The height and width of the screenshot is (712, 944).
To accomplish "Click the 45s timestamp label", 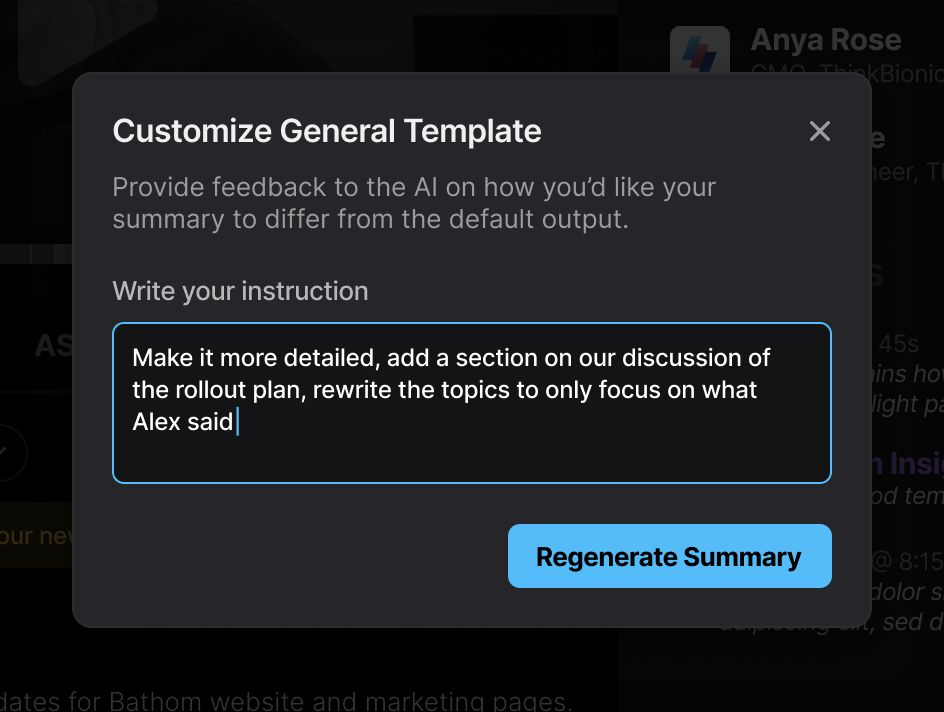I will pyautogui.click(x=898, y=344).
